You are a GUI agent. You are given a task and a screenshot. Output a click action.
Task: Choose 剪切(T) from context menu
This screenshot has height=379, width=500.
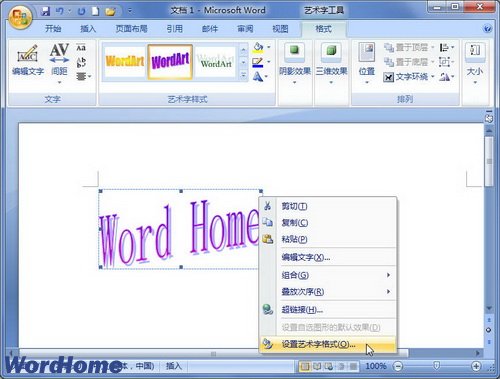328,206
